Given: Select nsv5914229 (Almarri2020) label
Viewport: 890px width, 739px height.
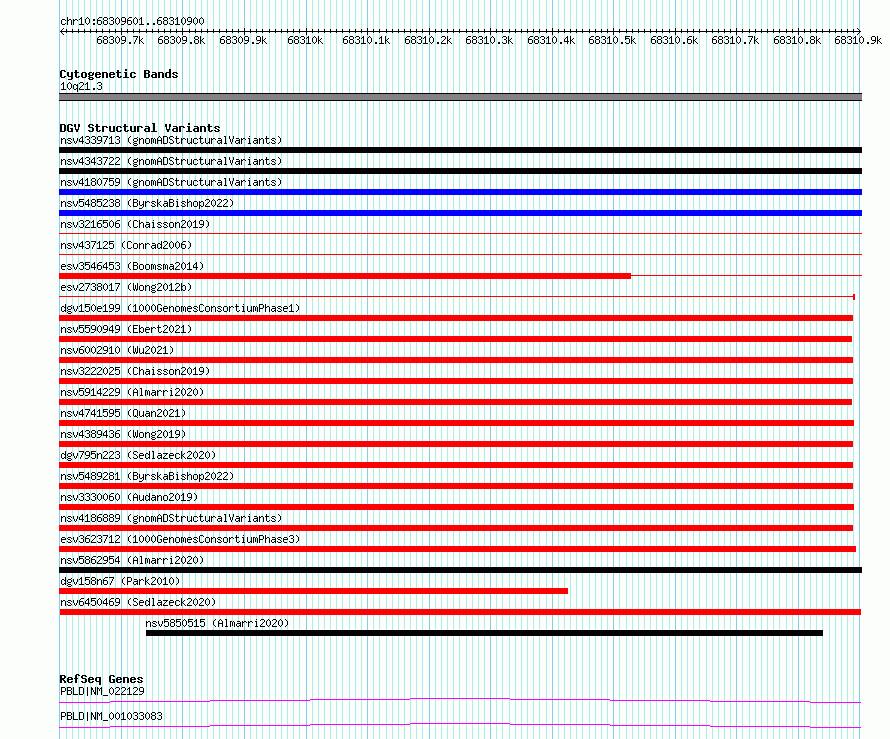Looking at the screenshot, I should (x=132, y=392).
